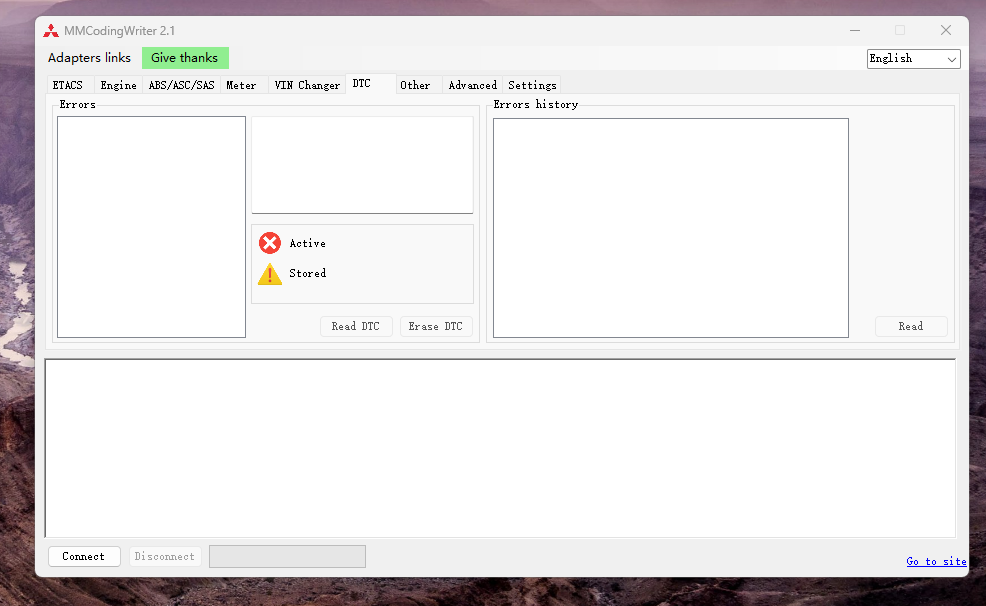
Task: Switch to the ETACS tab
Action: point(68,85)
